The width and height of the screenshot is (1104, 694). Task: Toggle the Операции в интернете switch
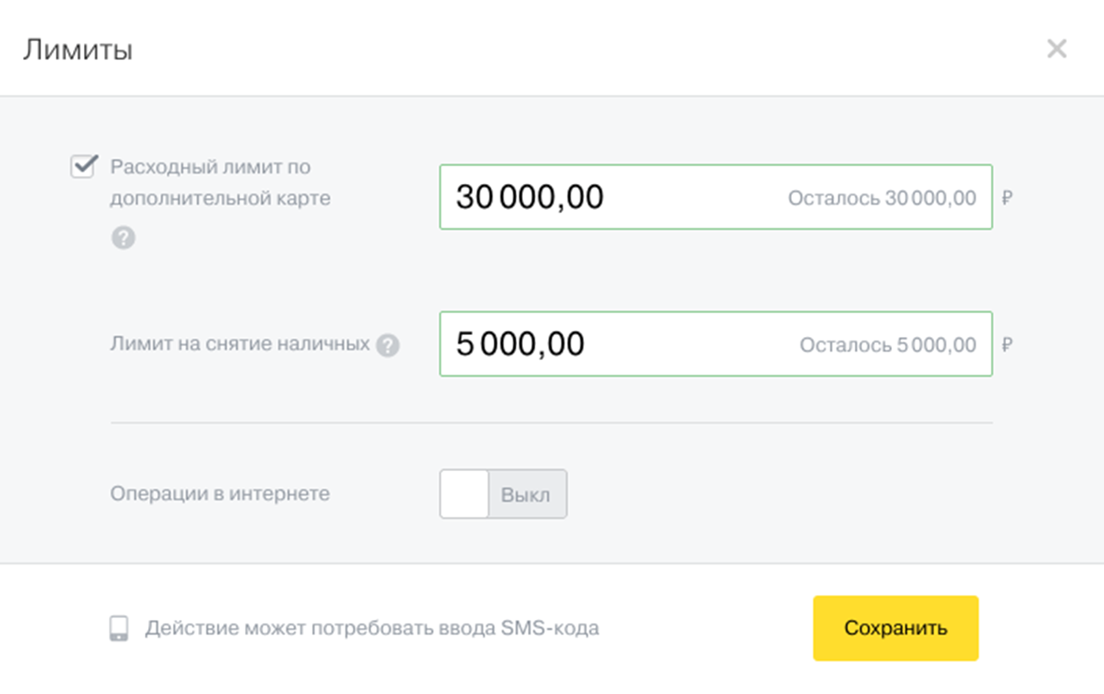(503, 494)
